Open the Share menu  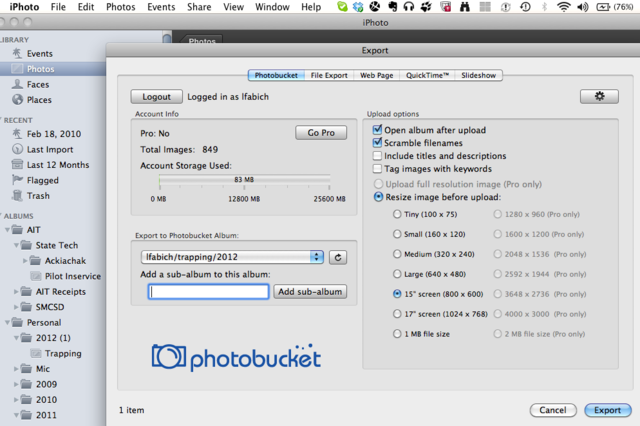pyautogui.click(x=199, y=7)
